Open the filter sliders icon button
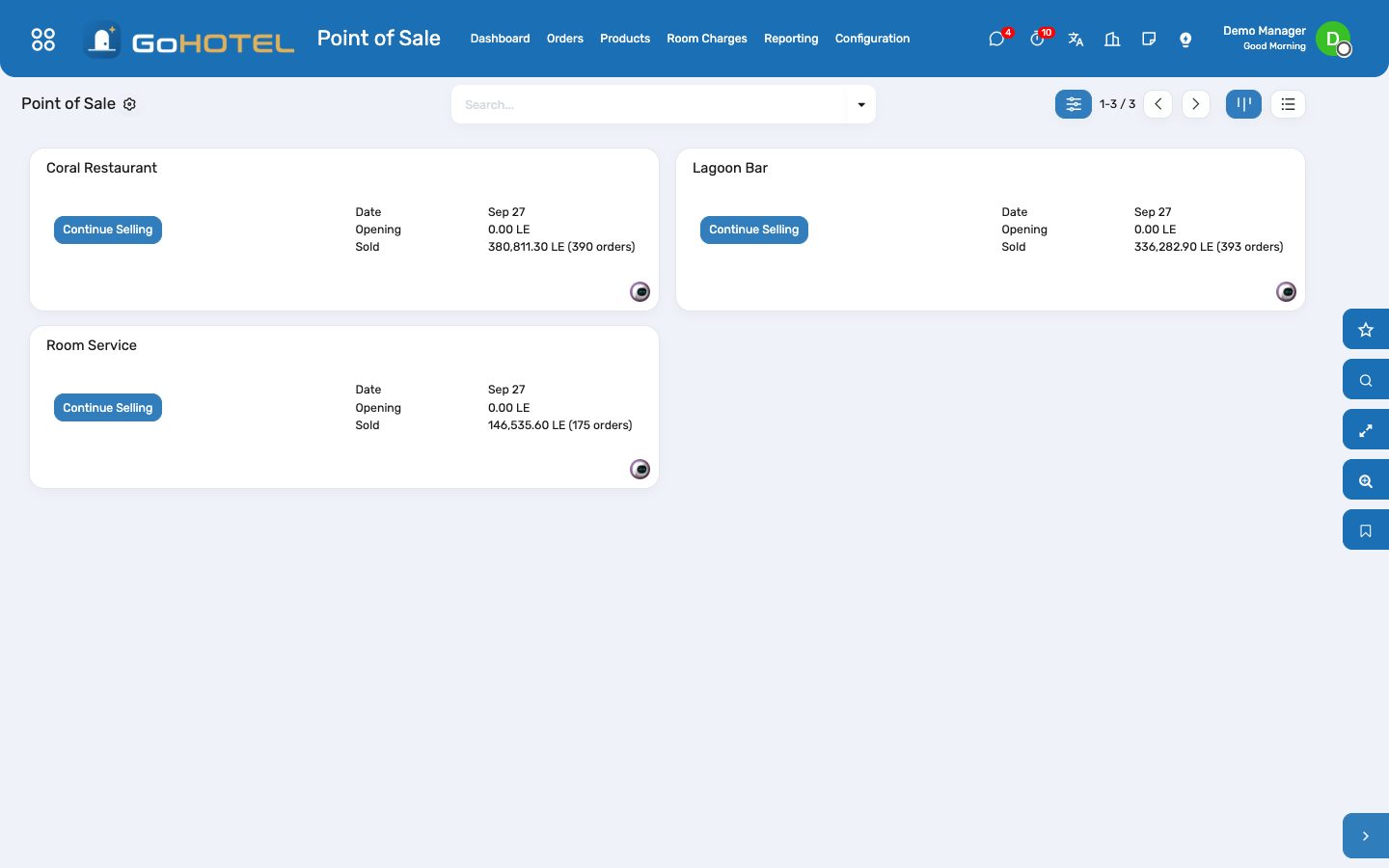Screen dimensions: 1389x868 click(x=1074, y=104)
